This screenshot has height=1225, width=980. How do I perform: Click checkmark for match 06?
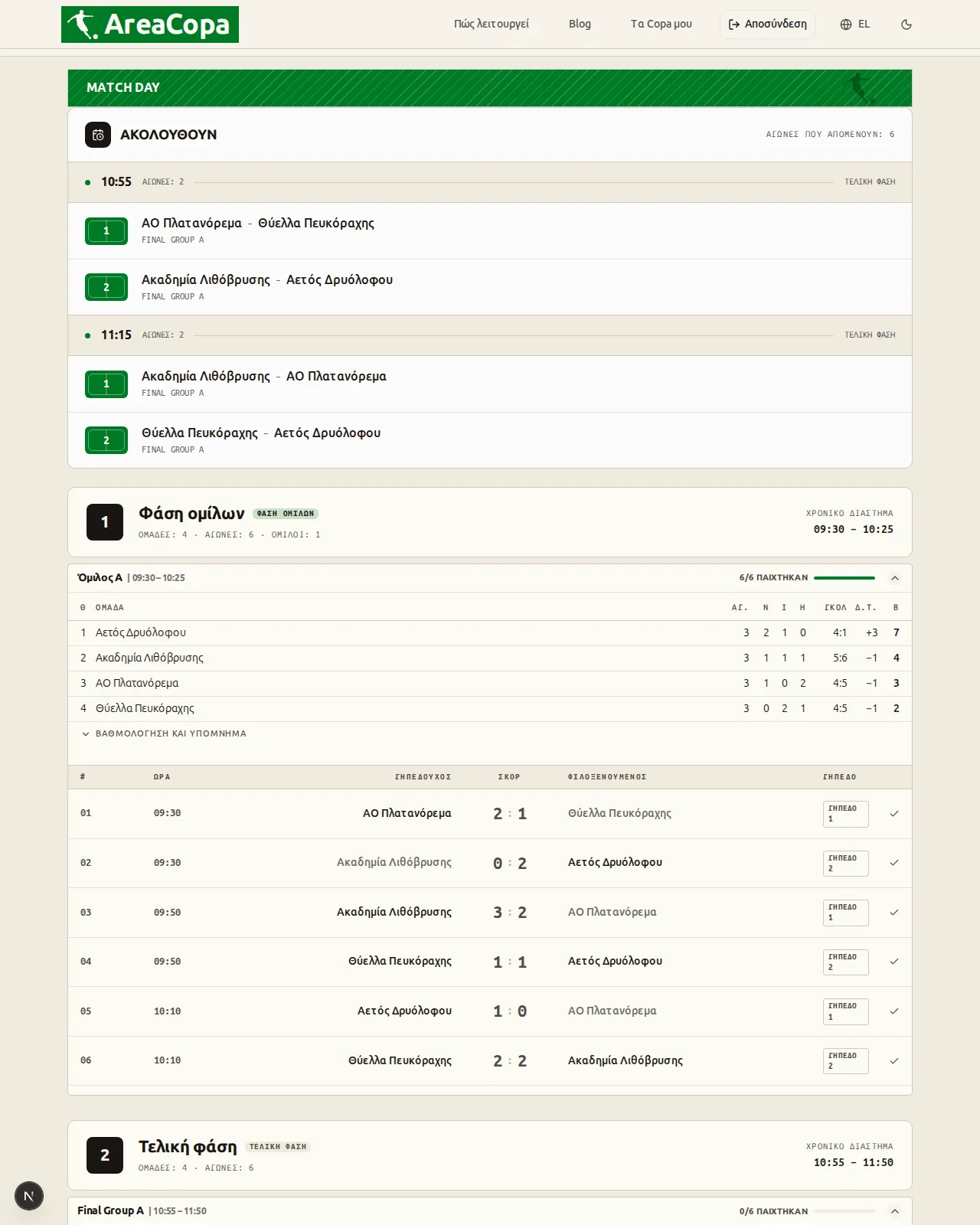tap(894, 1061)
